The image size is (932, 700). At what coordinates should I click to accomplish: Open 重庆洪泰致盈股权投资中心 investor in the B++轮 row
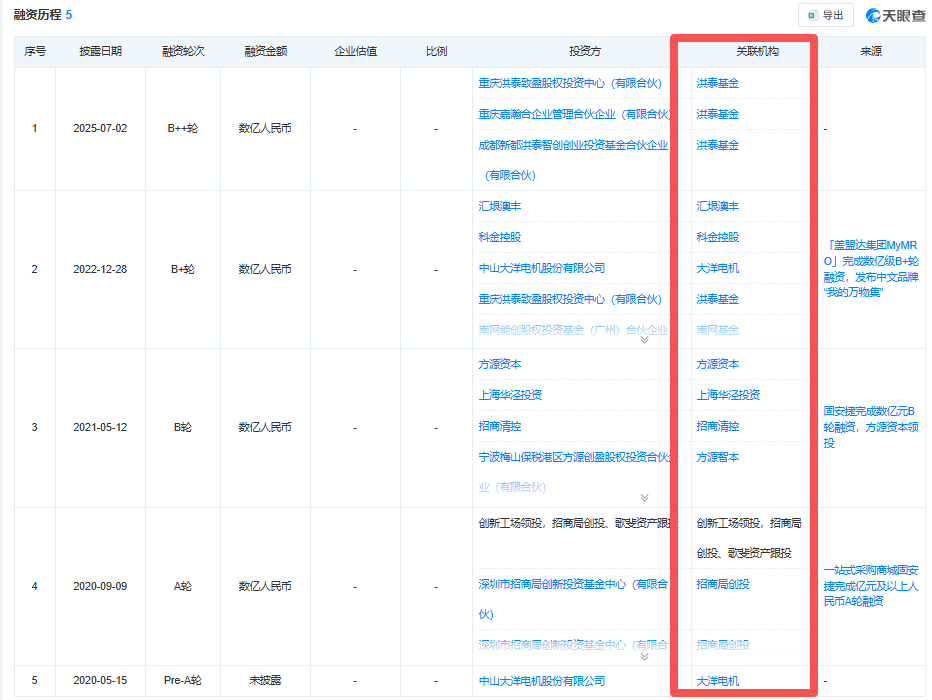tap(570, 83)
